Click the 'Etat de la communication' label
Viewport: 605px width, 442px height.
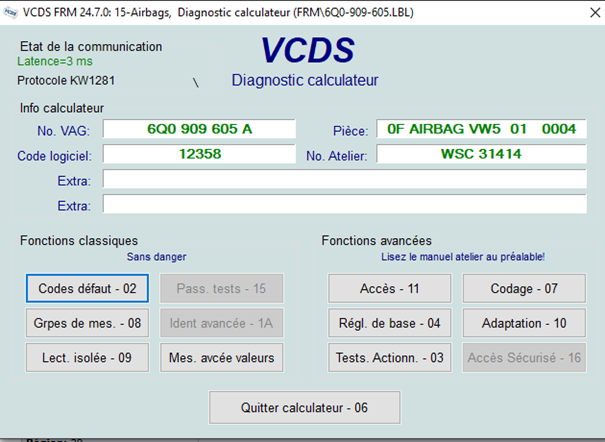click(x=91, y=46)
